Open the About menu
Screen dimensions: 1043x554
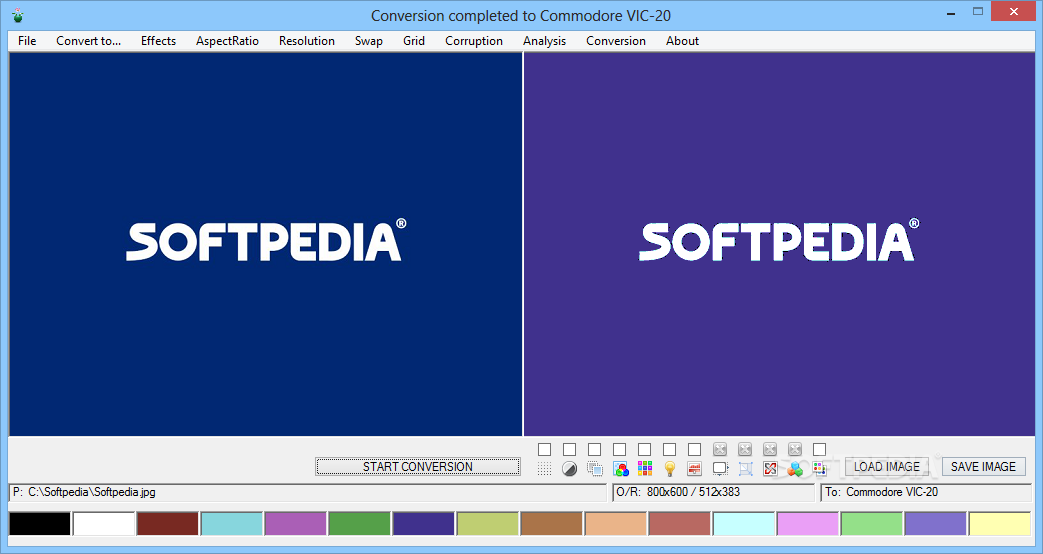(682, 41)
